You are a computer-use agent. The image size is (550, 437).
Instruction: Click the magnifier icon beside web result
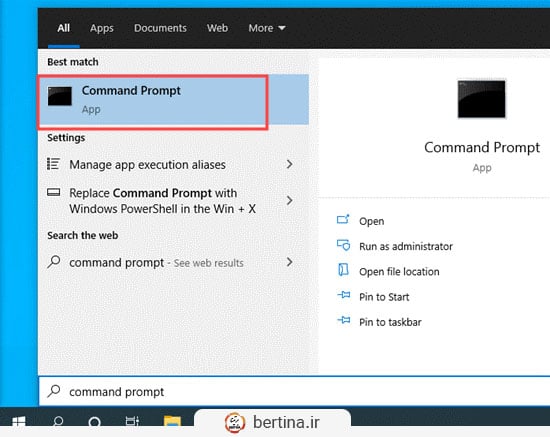tap(54, 262)
